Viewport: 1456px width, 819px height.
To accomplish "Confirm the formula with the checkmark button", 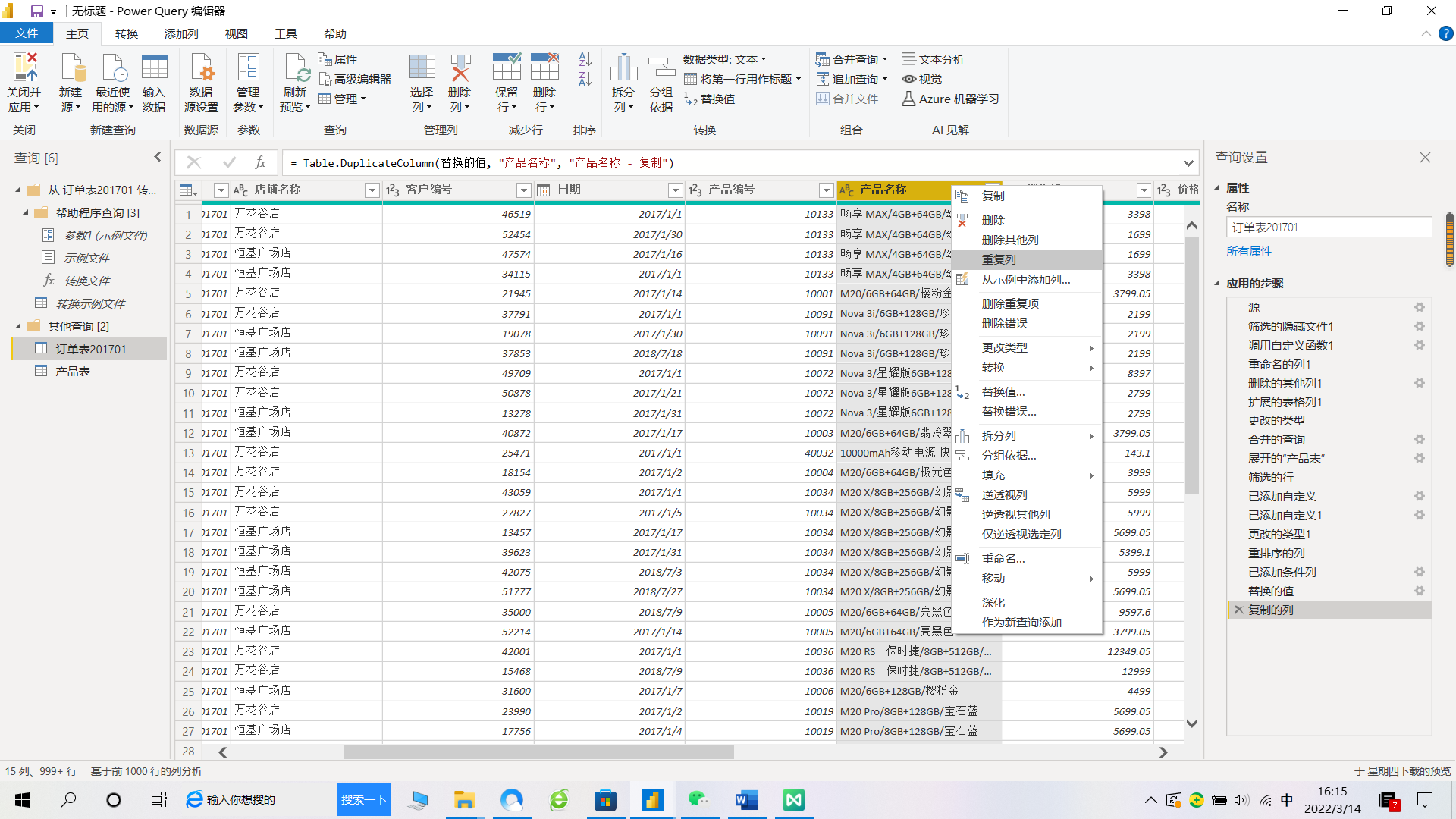I will [229, 162].
